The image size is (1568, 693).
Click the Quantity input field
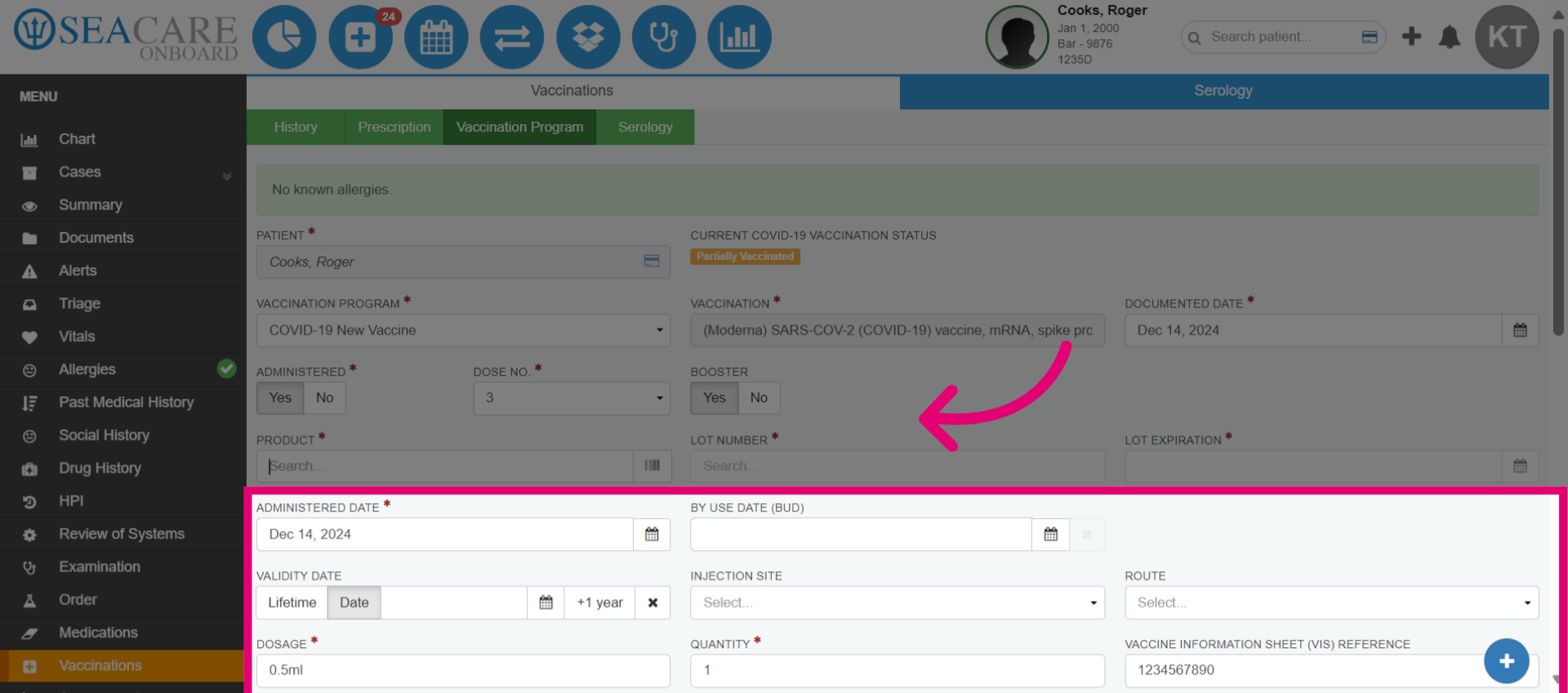point(898,670)
